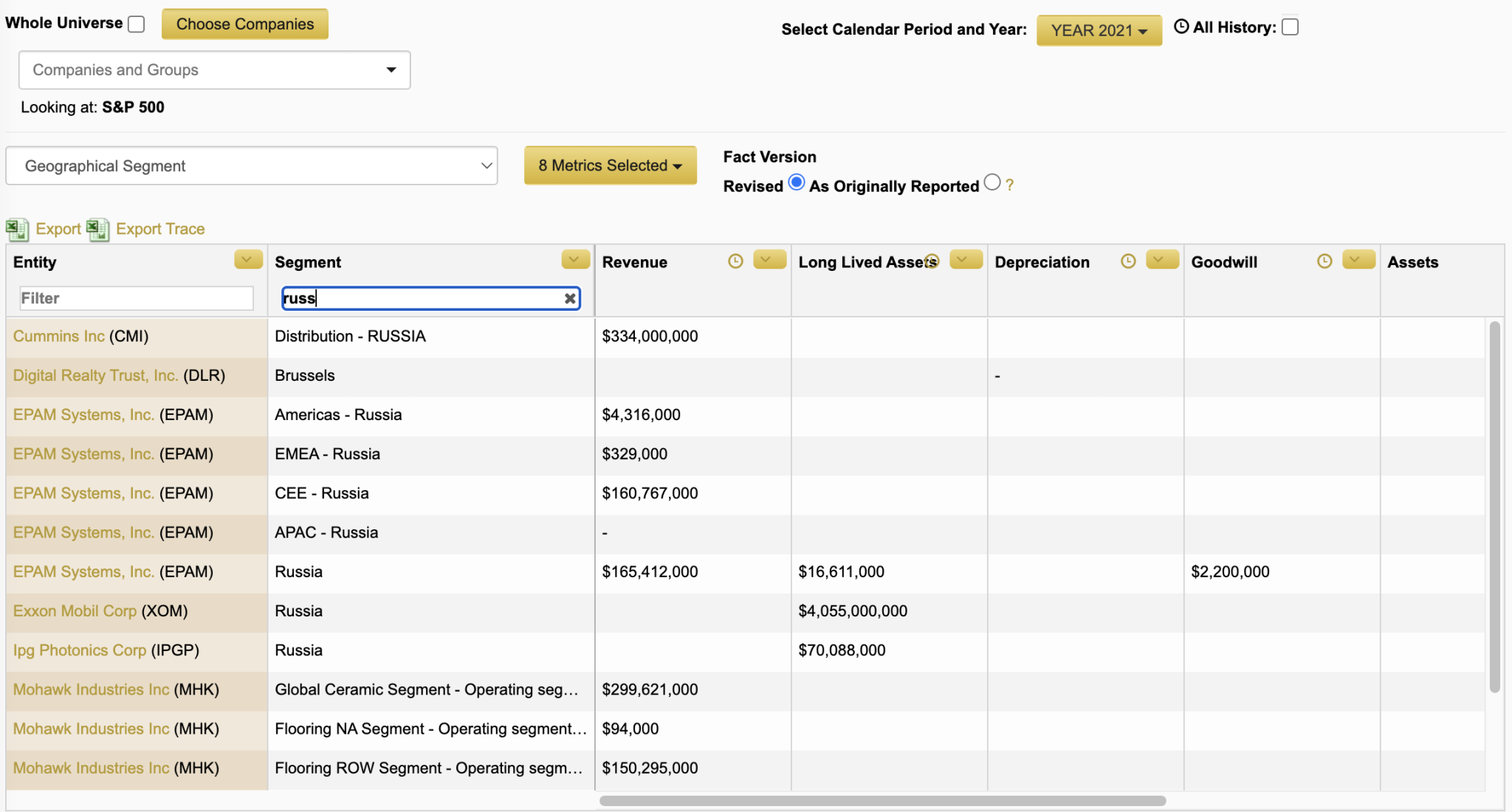Select the As Originally Reported radio button
The height and width of the screenshot is (812, 1512).
(992, 182)
